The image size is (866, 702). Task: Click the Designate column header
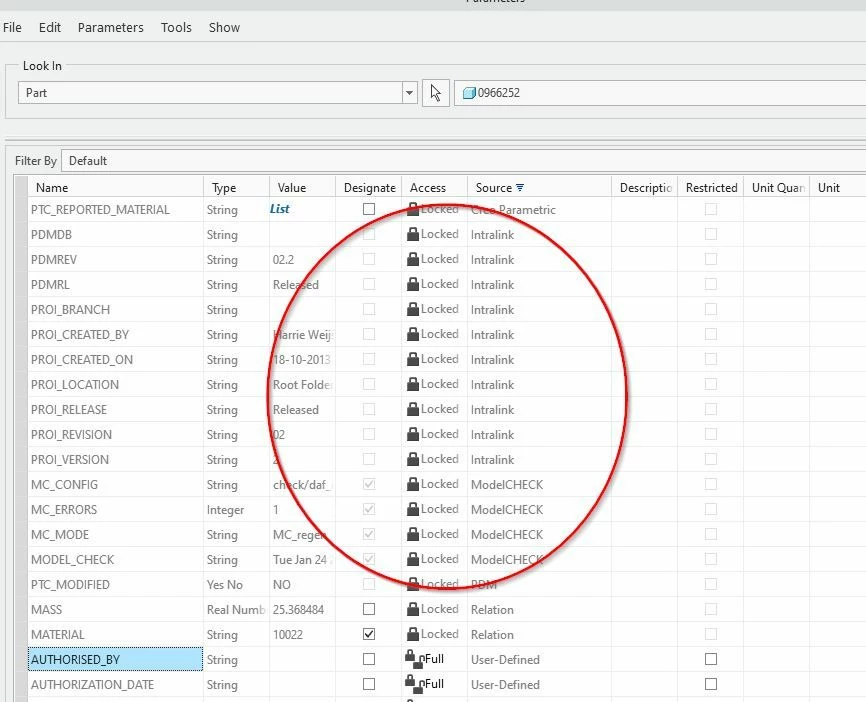(369, 188)
